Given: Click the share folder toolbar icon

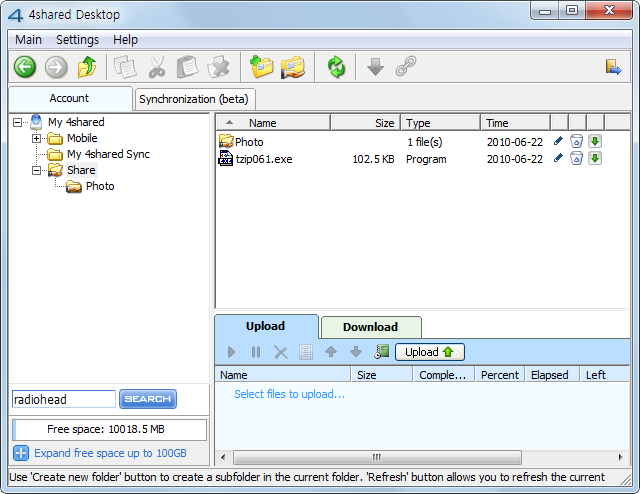Looking at the screenshot, I should (x=293, y=67).
